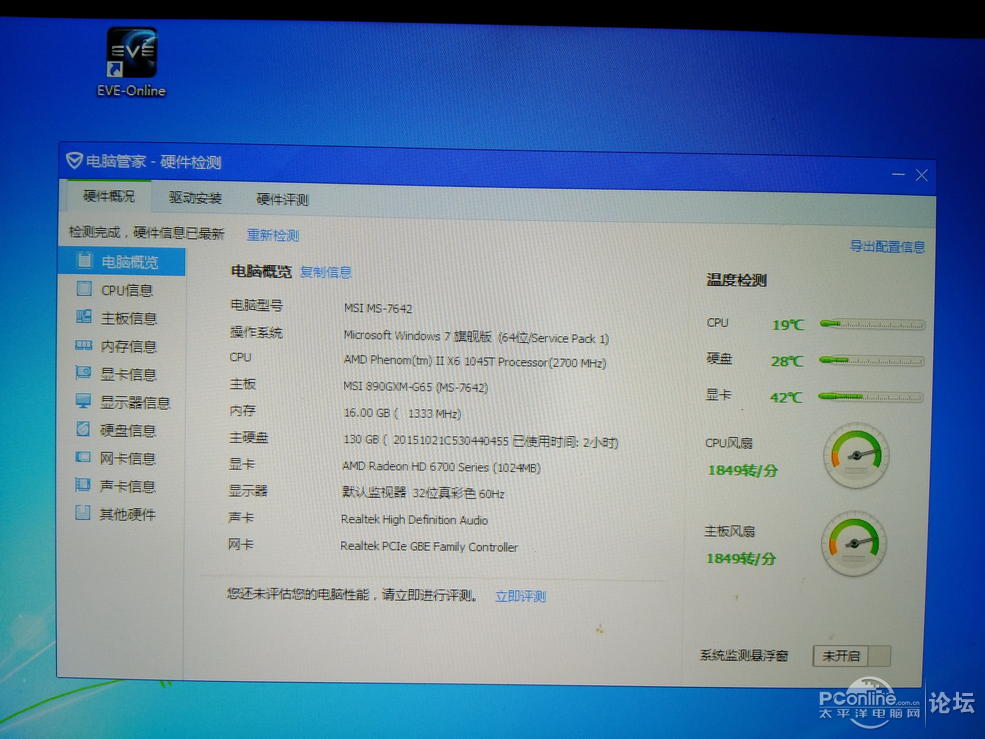The height and width of the screenshot is (739, 985).
Task: Minimize the 硬件检测 window
Action: pos(898,174)
